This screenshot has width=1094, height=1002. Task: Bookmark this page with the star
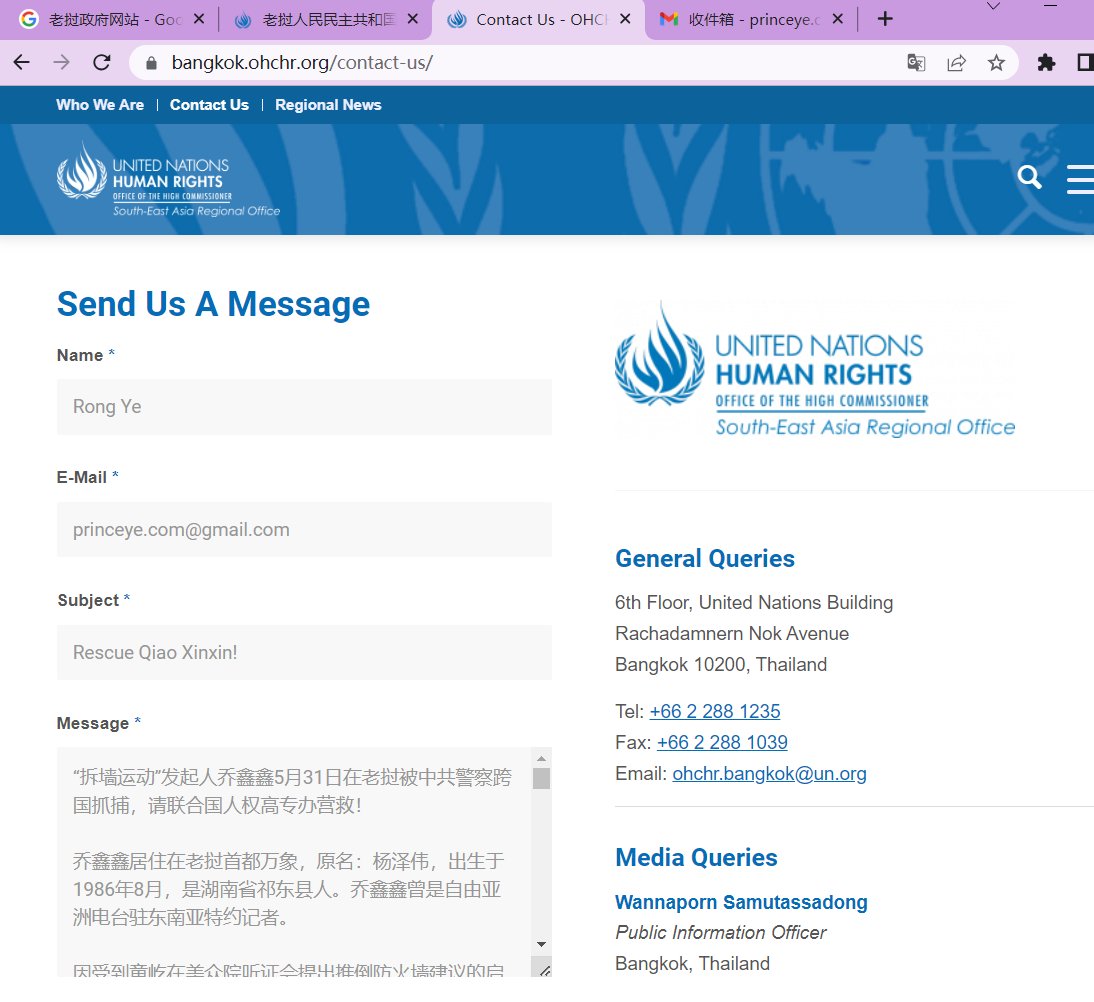click(x=996, y=63)
